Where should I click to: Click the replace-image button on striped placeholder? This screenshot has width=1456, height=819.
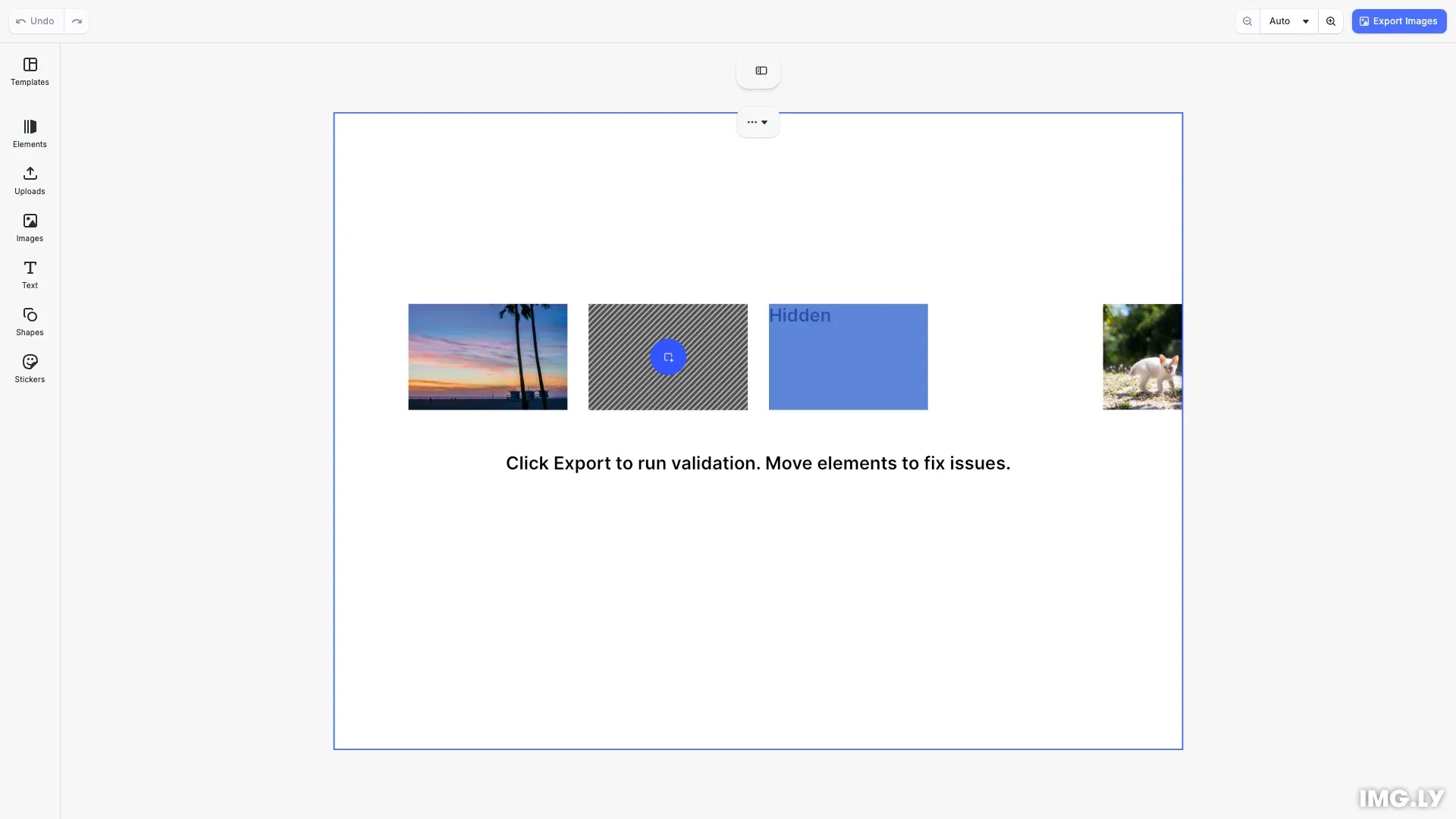[x=668, y=357]
